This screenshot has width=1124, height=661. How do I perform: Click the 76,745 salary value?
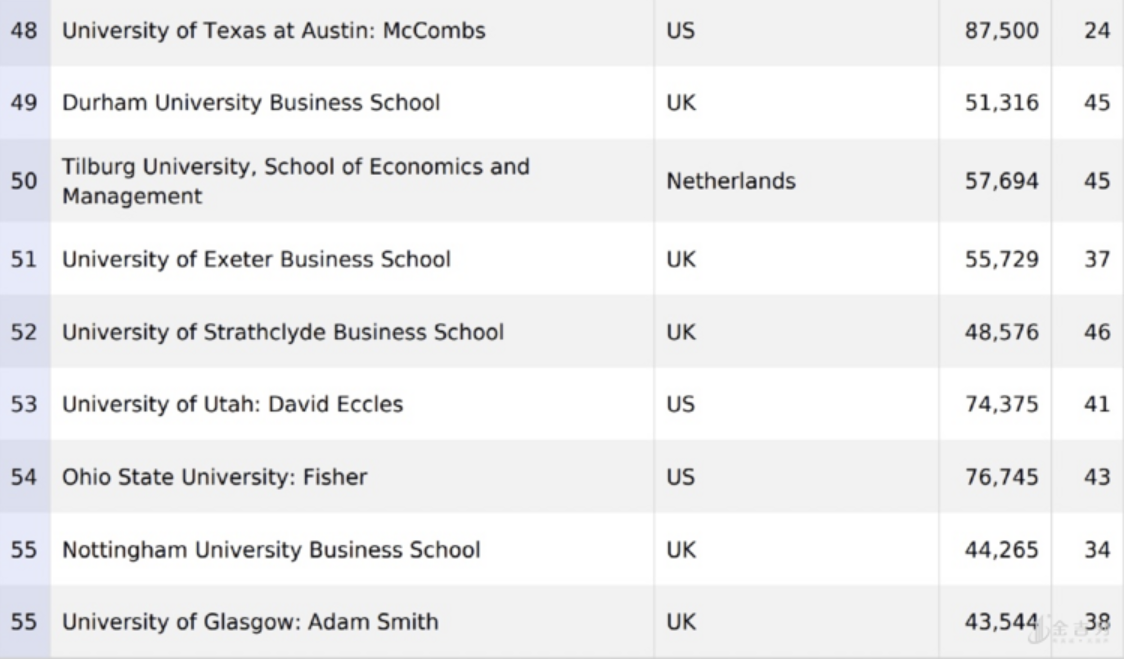pos(1002,477)
